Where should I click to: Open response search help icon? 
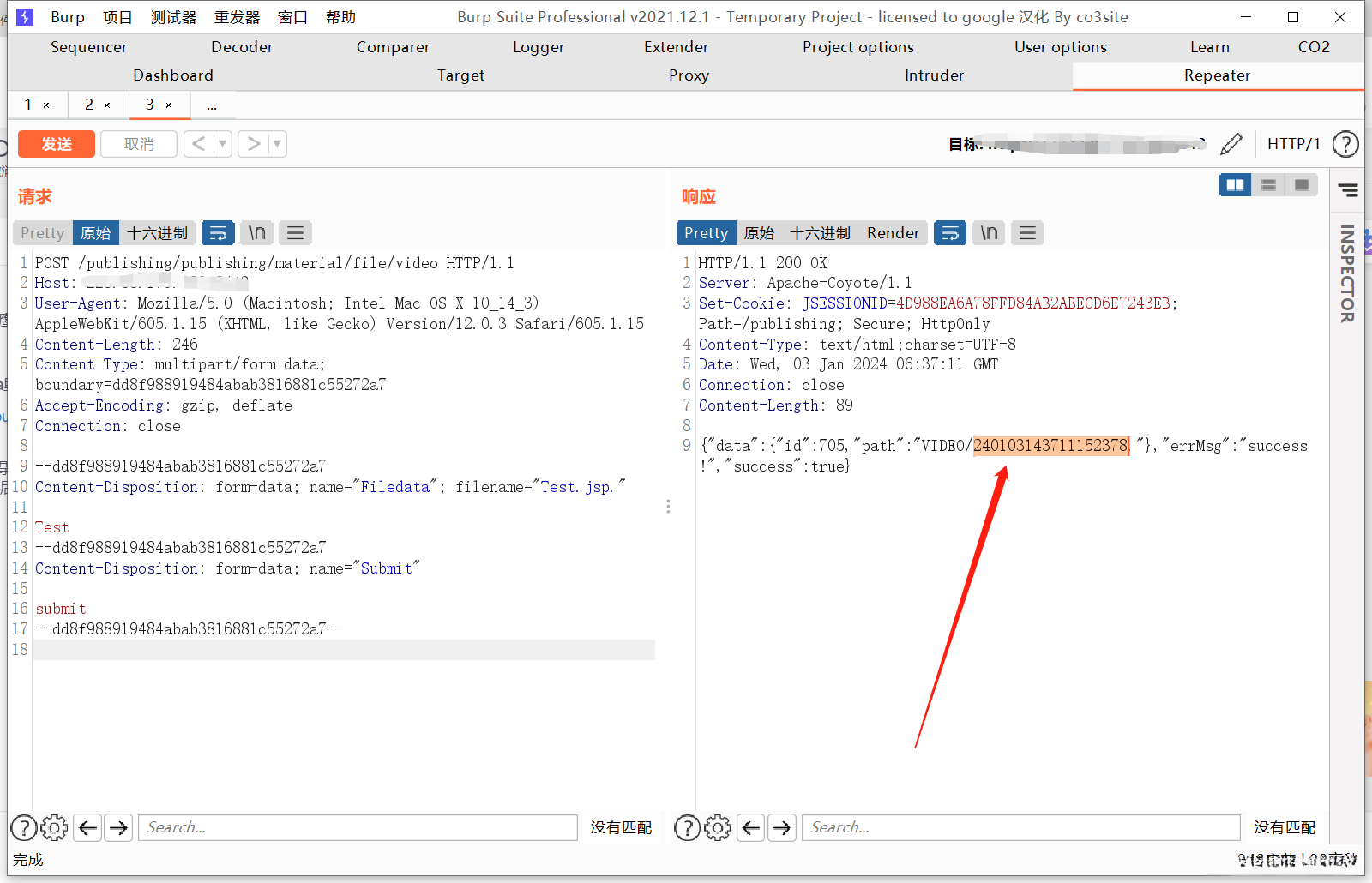(x=688, y=827)
